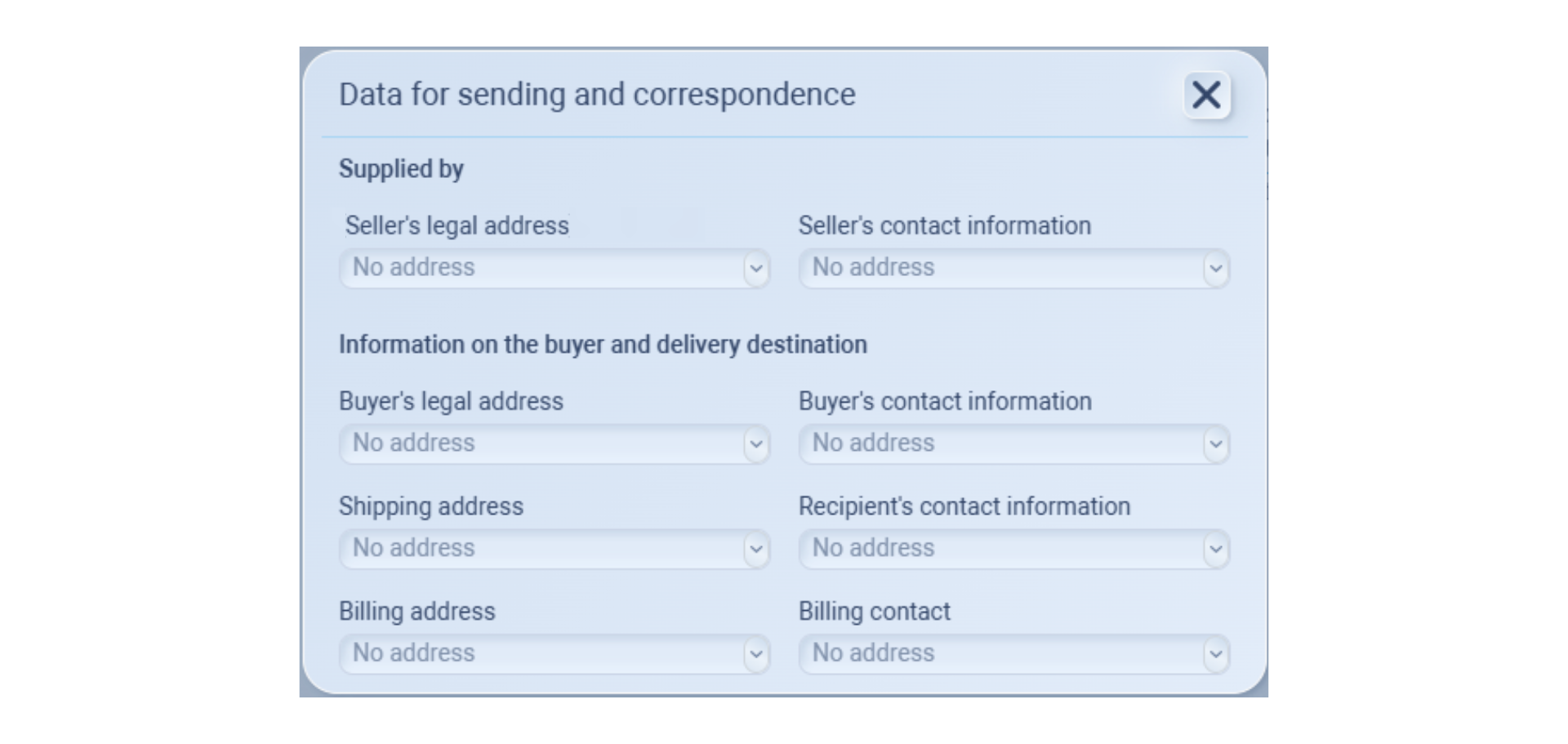Click the Supplied by section heading
1568x744 pixels.
[x=401, y=169]
